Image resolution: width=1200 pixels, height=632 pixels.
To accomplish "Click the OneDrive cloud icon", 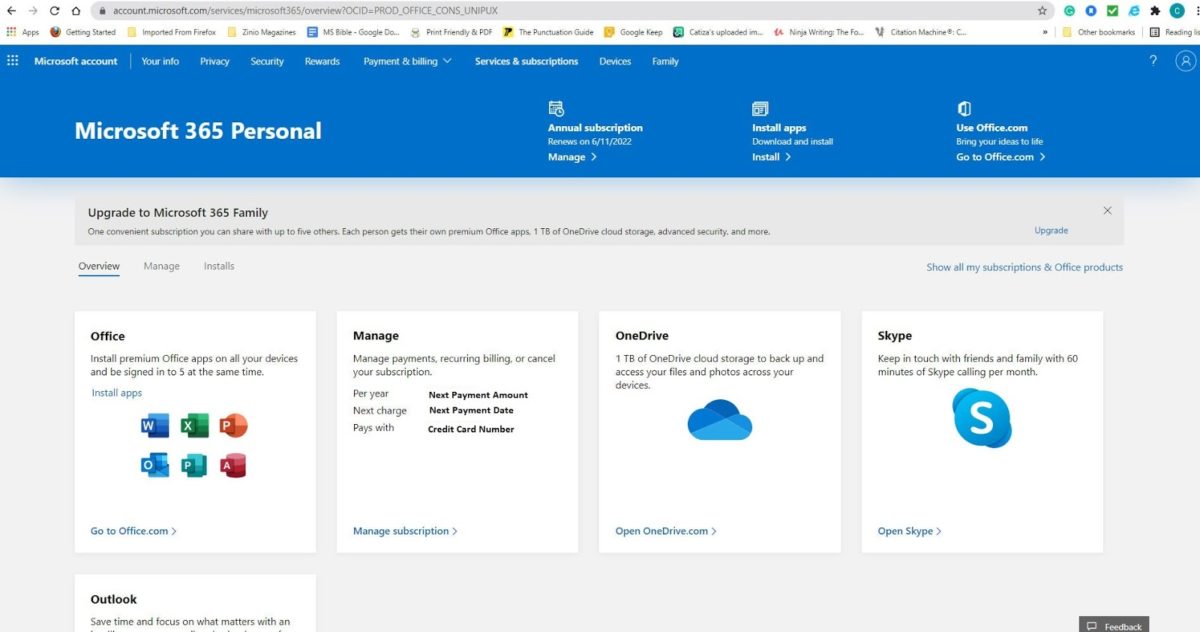I will [720, 419].
